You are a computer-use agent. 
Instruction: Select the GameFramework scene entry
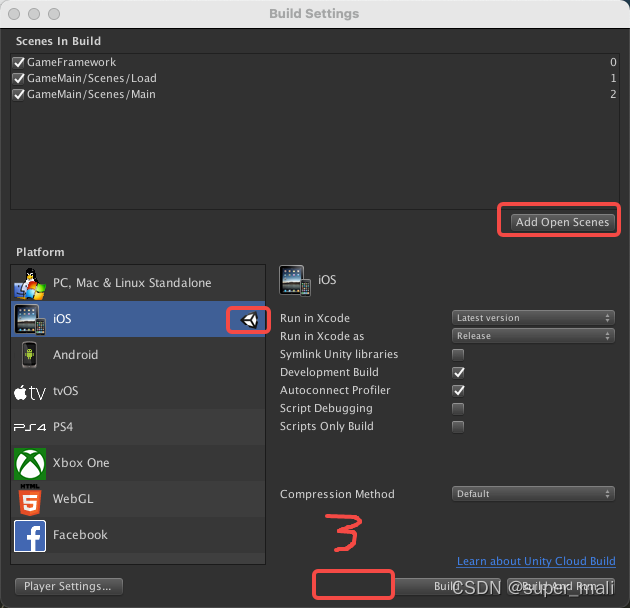(x=315, y=62)
